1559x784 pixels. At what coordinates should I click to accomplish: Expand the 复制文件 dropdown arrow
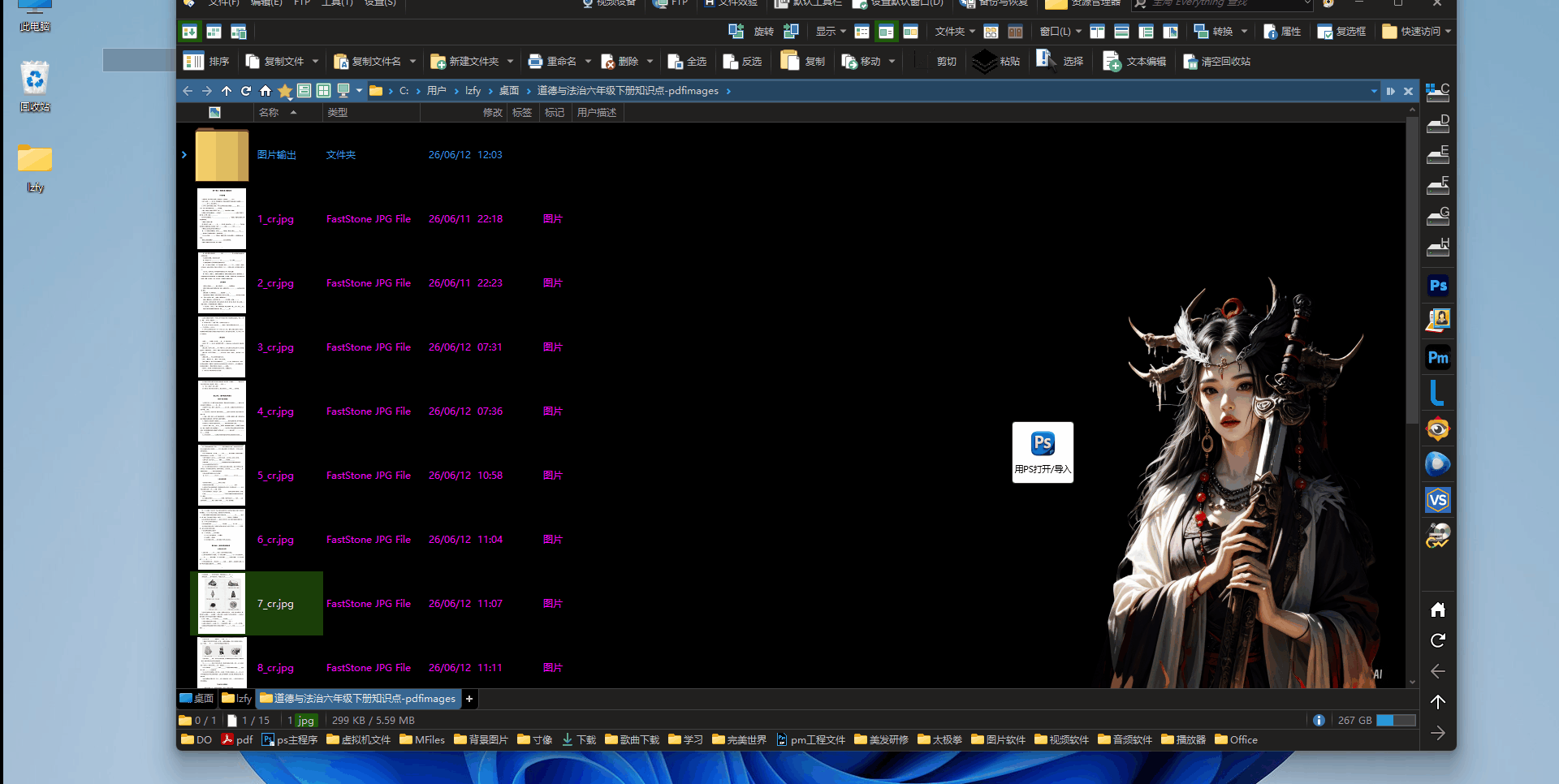click(315, 61)
